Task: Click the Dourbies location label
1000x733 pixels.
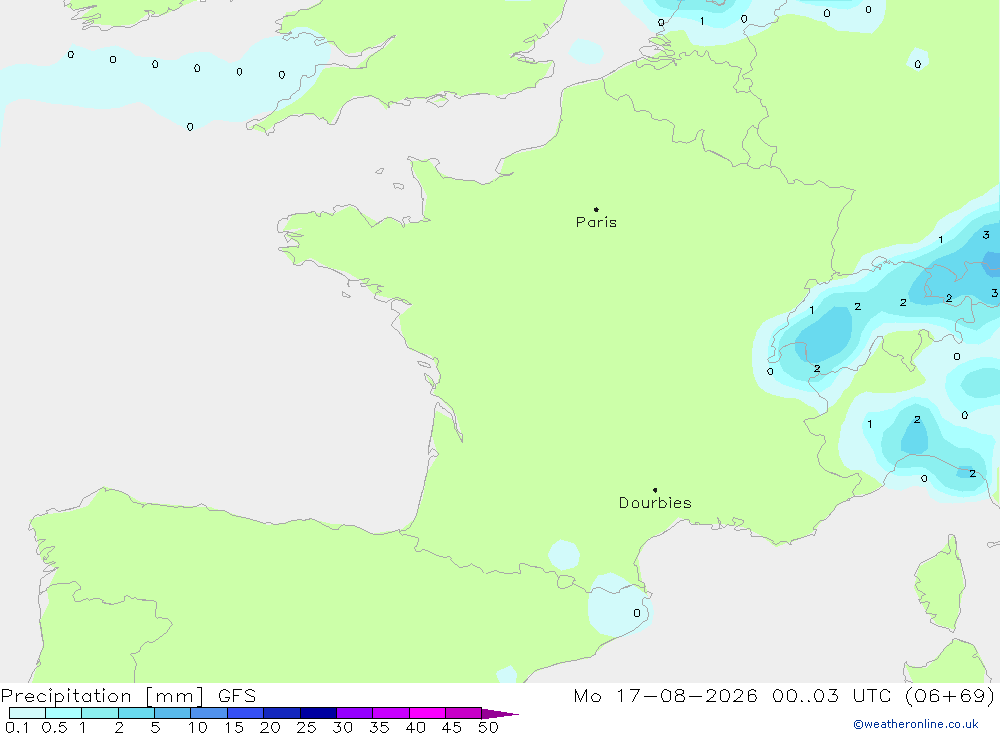Action: [x=655, y=503]
